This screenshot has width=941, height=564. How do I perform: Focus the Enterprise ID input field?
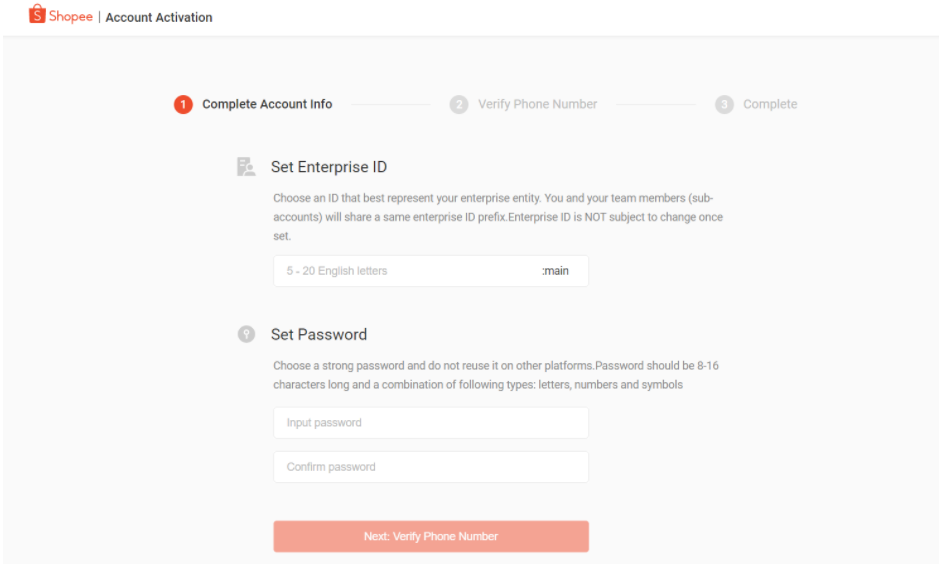pos(400,271)
